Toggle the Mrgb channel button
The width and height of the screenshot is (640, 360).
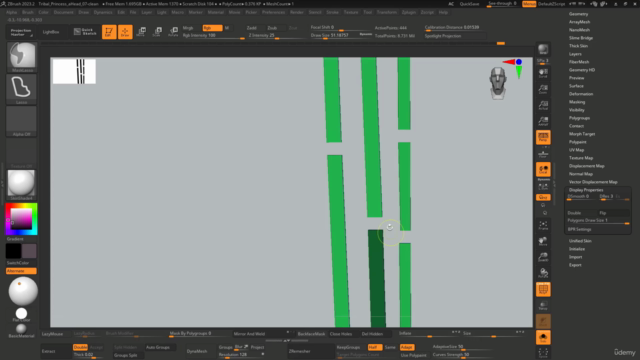click(x=188, y=28)
